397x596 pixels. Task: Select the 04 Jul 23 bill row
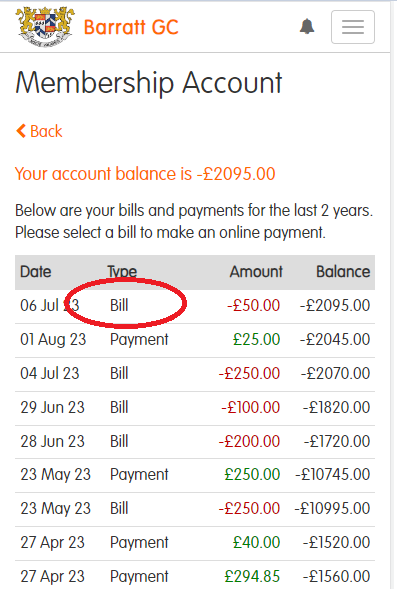[x=195, y=374]
